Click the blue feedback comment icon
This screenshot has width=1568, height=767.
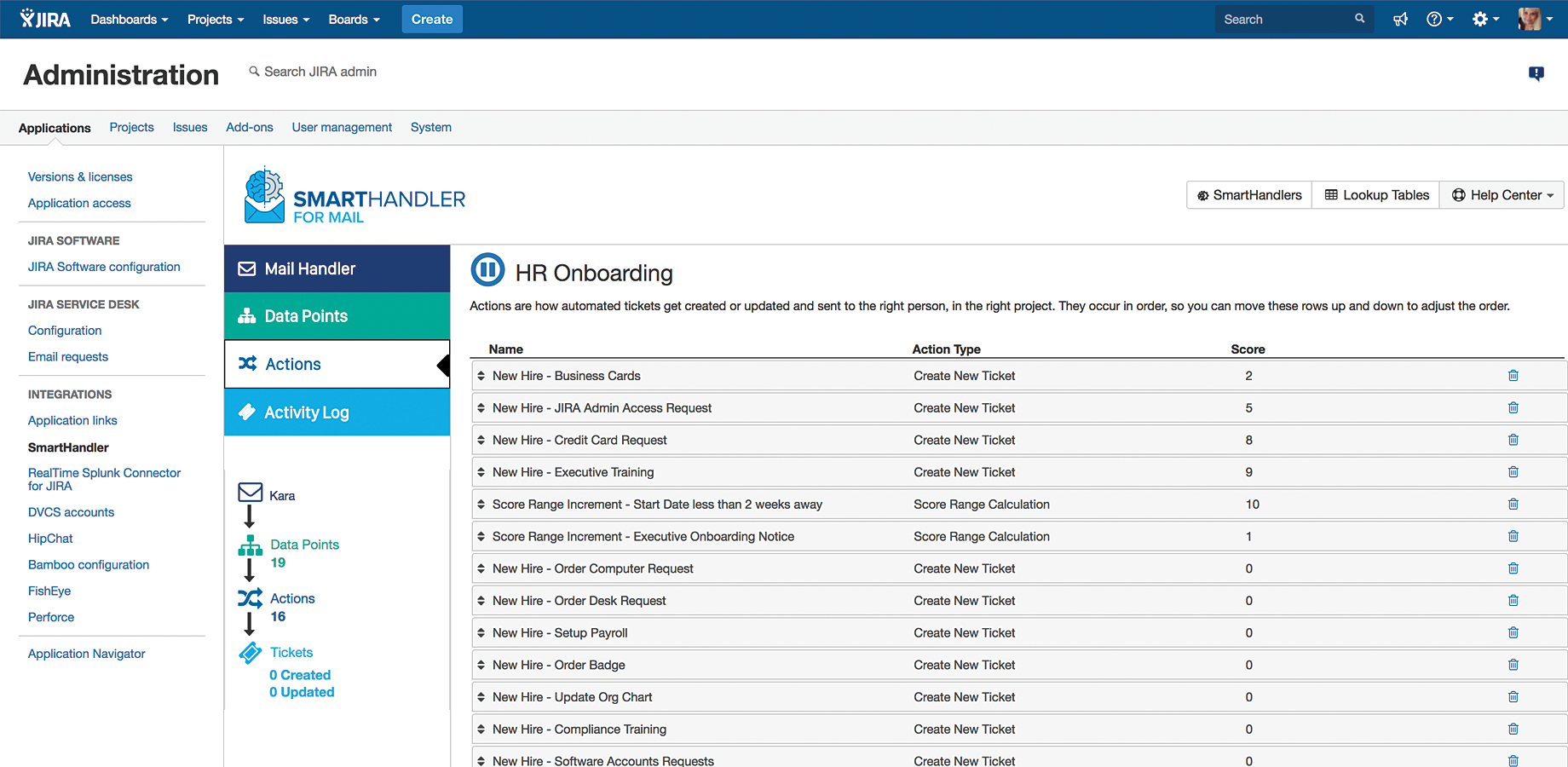click(x=1536, y=73)
